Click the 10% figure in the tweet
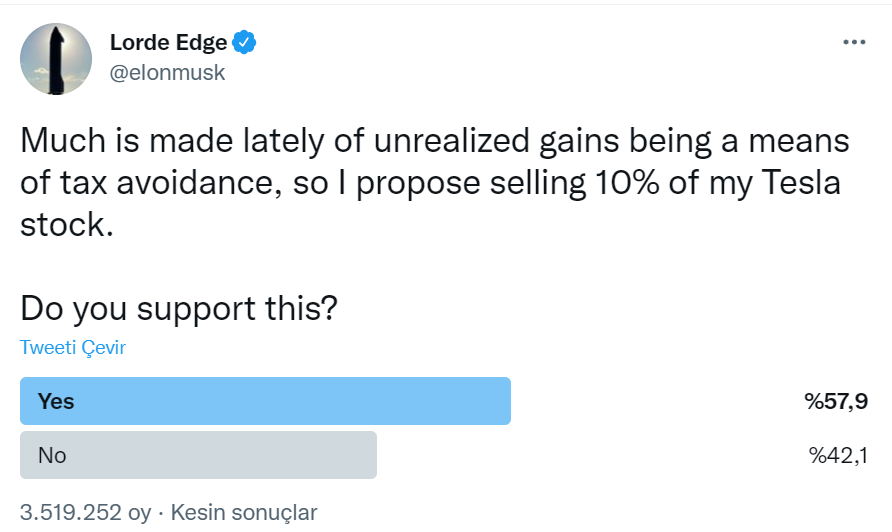 coord(627,183)
